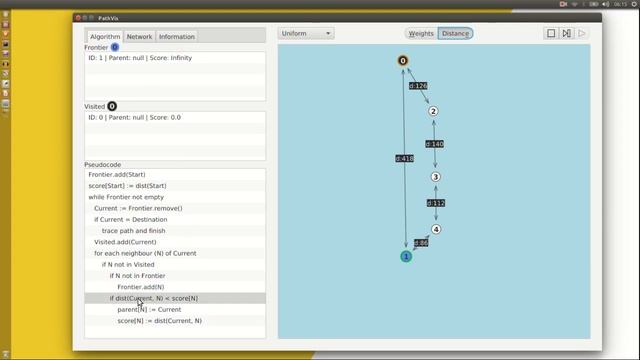The width and height of the screenshot is (640, 360).
Task: Click the step-forward playback button
Action: click(x=567, y=33)
